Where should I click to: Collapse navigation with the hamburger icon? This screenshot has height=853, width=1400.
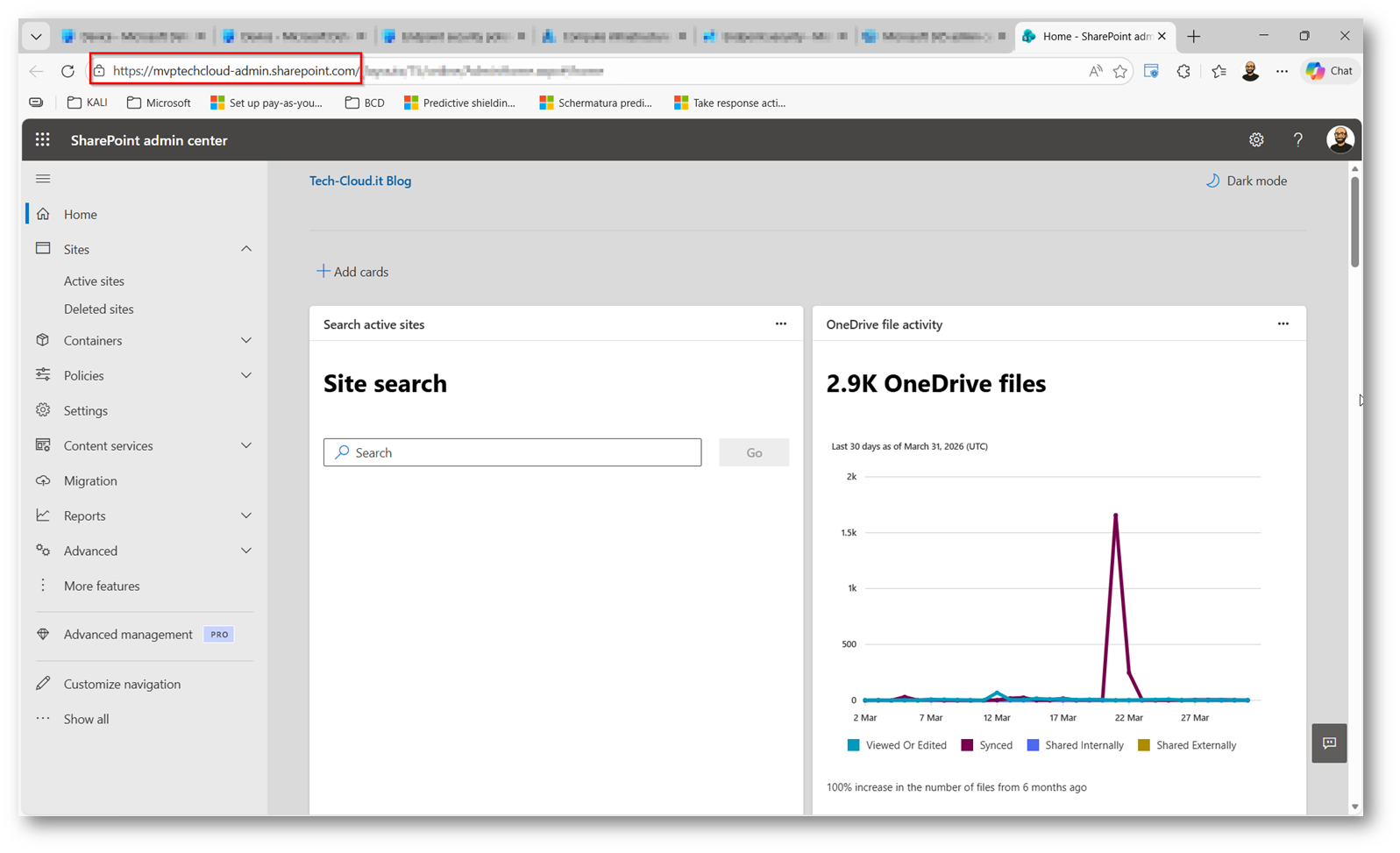[x=43, y=179]
